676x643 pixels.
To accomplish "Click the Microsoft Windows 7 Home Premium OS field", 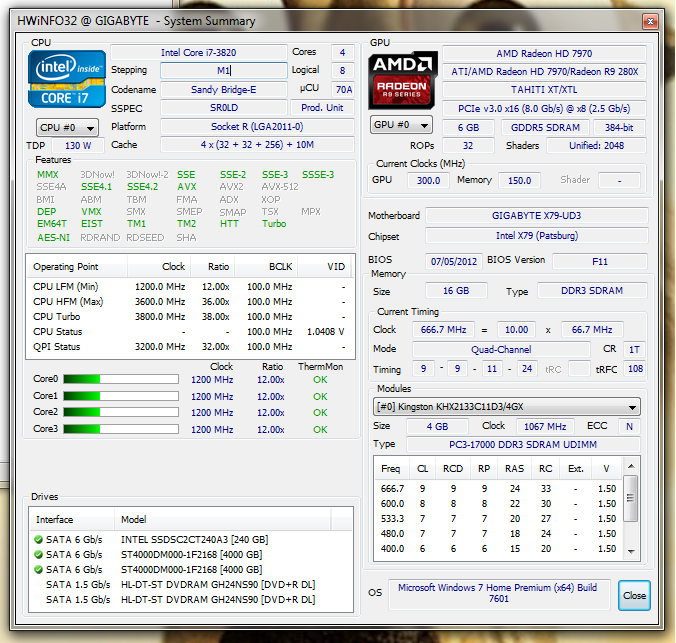I will 499,593.
